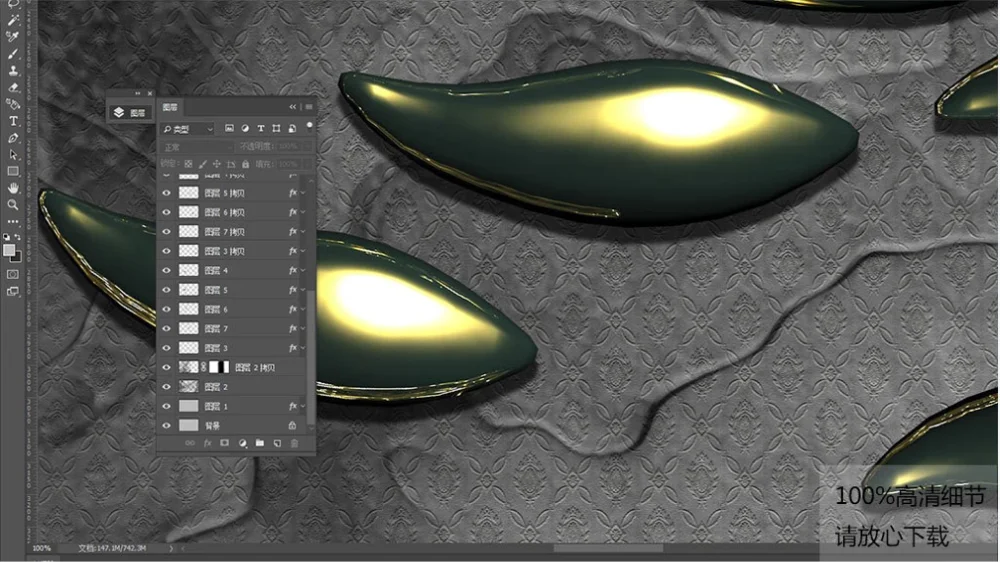Expand effects of 图层 1

303,406
